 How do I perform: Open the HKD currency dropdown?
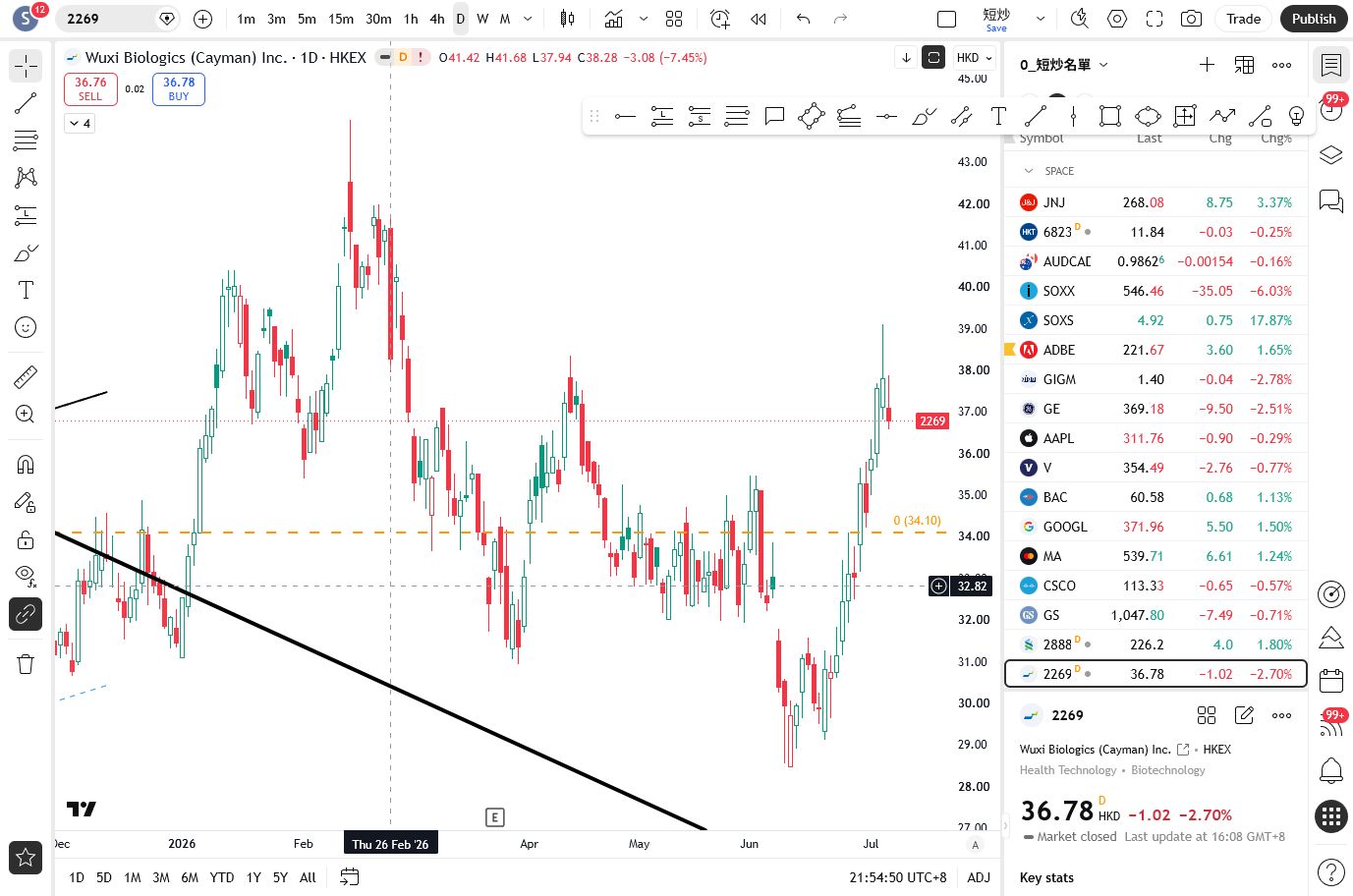click(974, 58)
